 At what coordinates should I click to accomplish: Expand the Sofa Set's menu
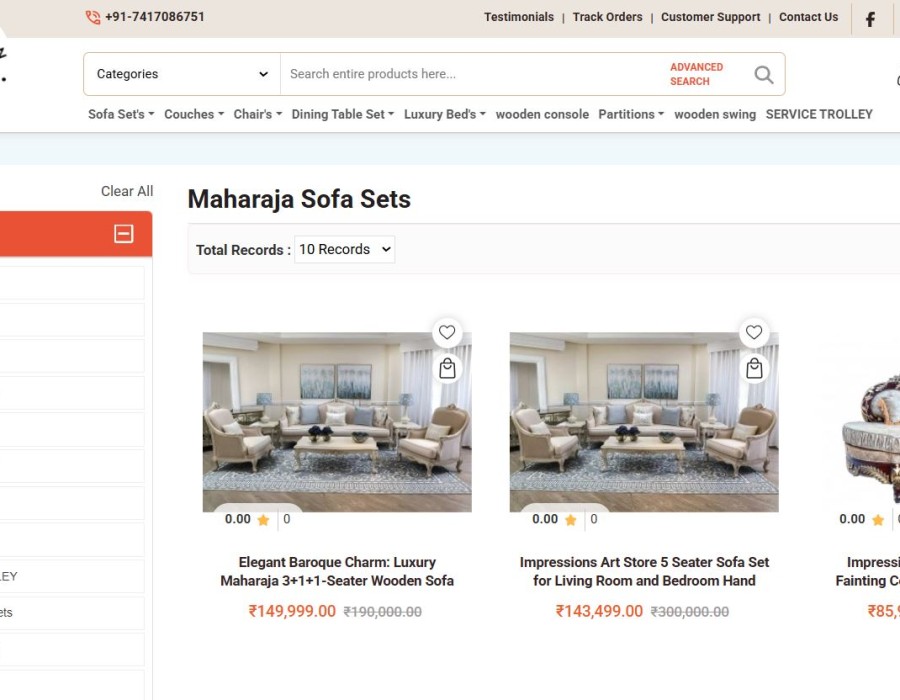[121, 114]
